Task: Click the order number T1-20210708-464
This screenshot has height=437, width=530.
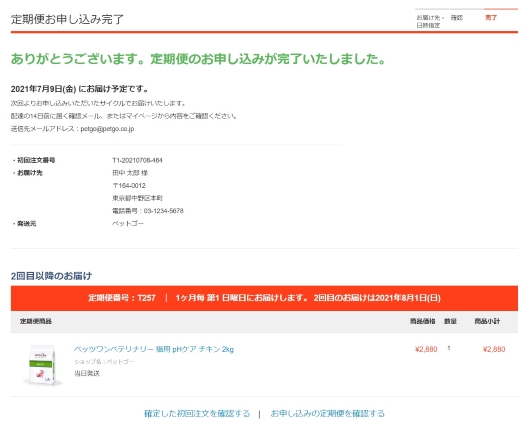Action: click(x=137, y=160)
